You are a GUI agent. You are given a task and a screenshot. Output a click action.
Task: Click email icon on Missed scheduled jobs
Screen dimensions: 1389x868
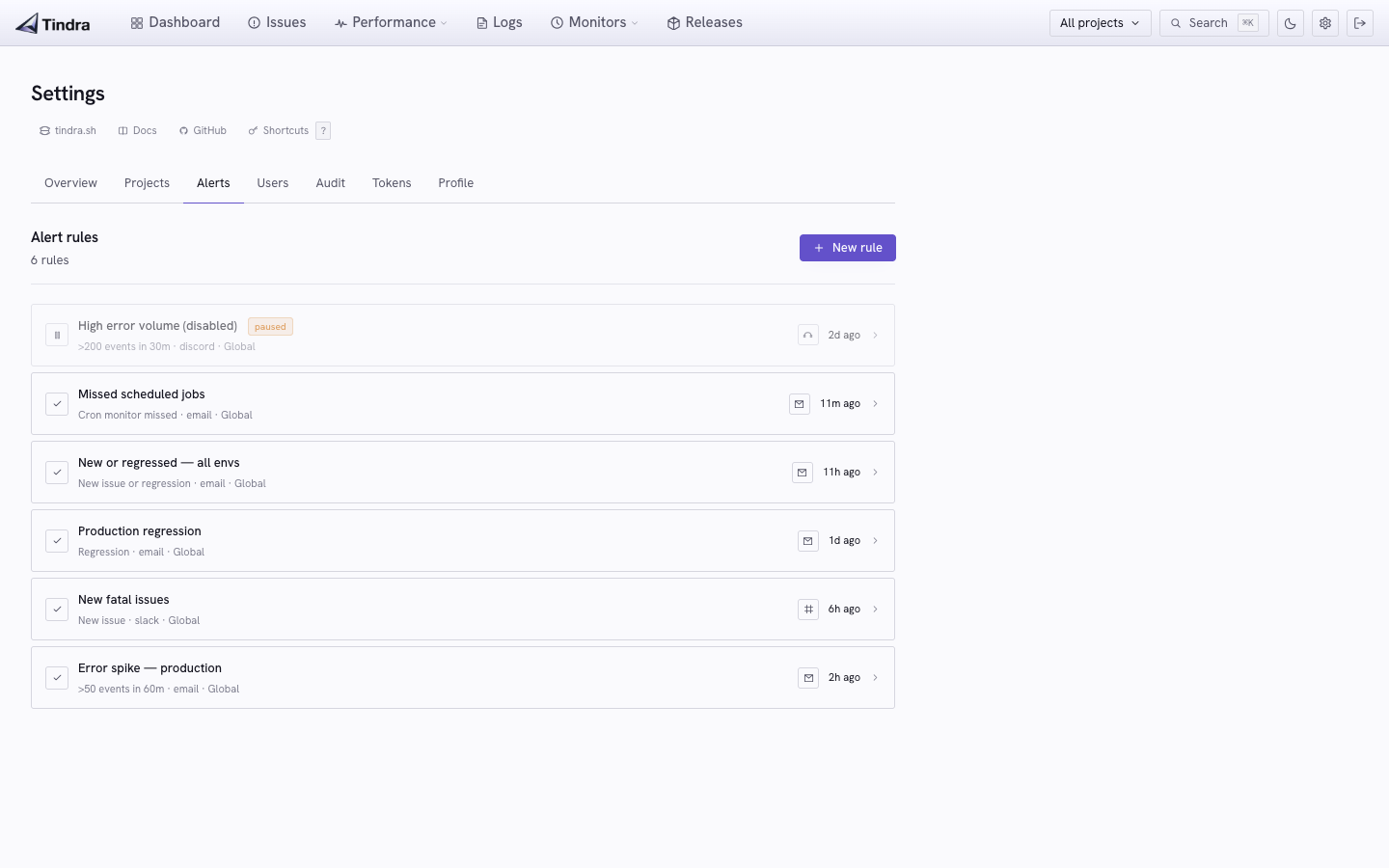[800, 403]
